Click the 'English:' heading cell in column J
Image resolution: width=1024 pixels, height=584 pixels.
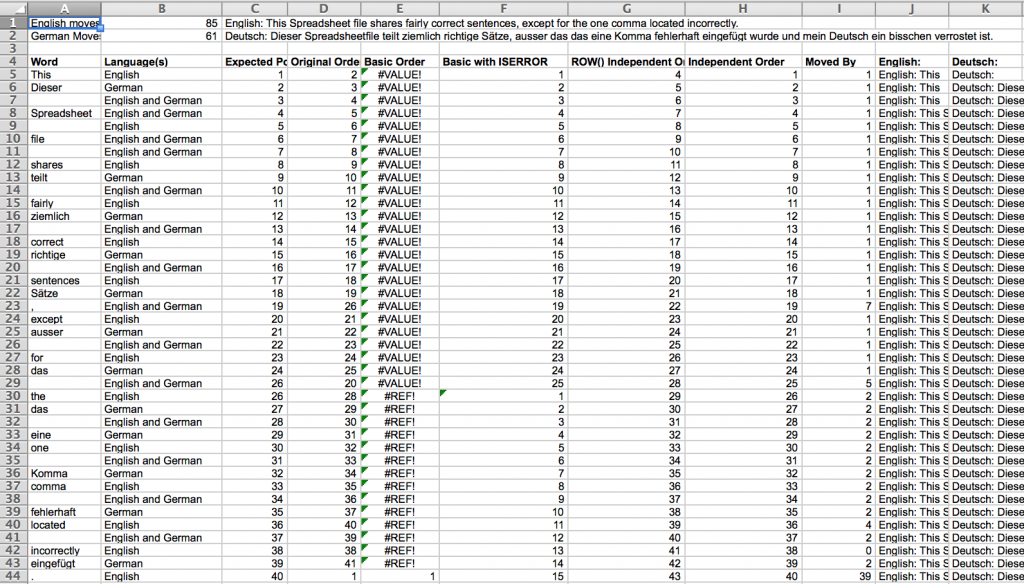click(912, 62)
